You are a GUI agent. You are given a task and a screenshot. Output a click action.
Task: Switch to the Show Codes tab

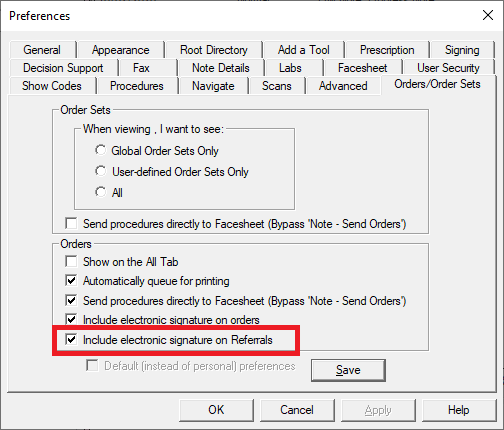tap(52, 86)
